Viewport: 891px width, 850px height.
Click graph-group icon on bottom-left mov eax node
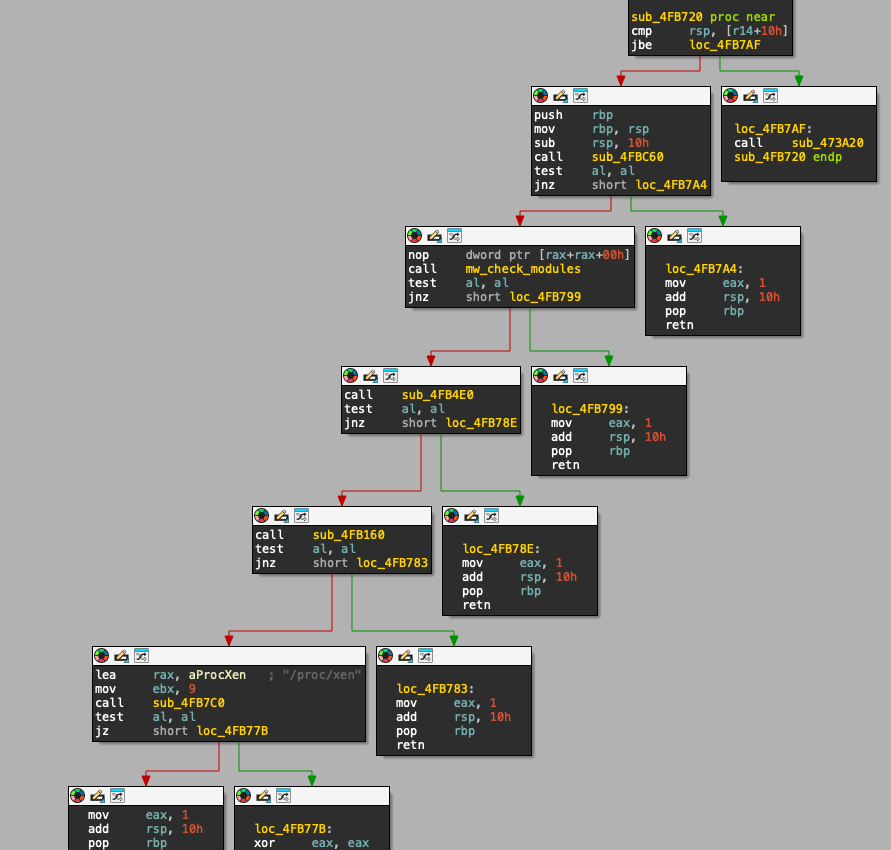tap(117, 796)
